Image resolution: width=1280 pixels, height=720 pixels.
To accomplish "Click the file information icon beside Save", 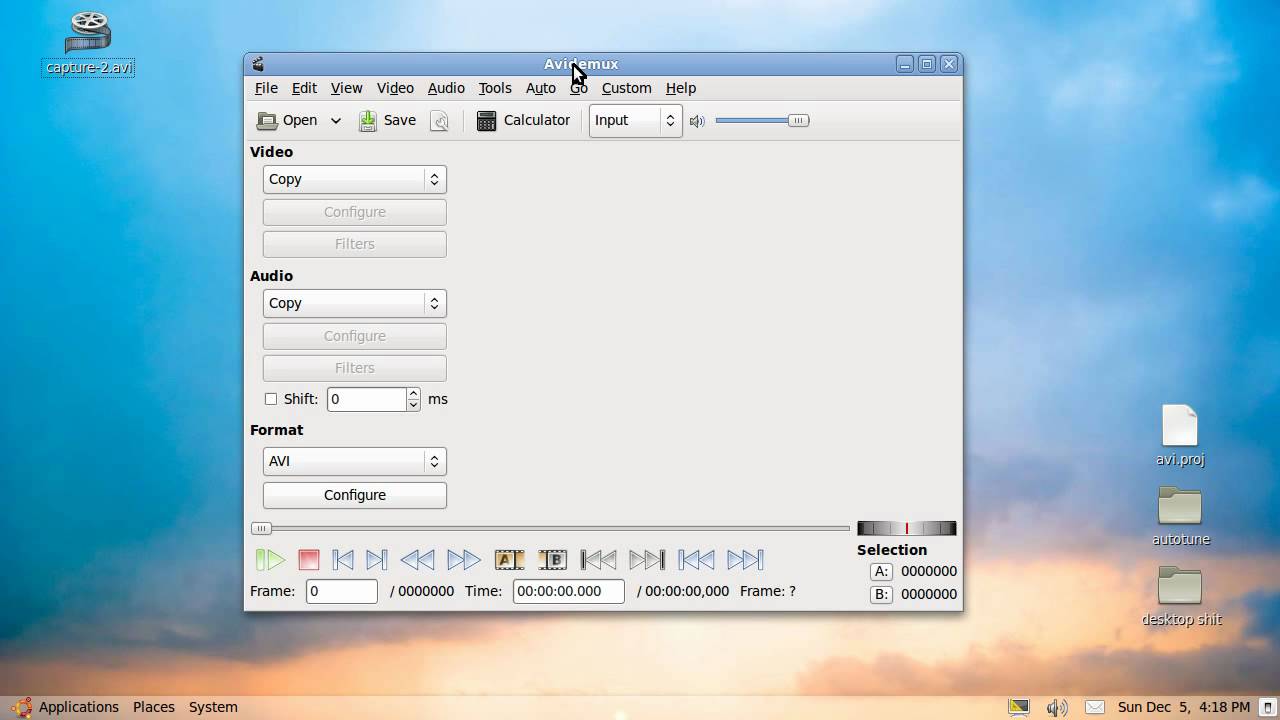I will (439, 121).
